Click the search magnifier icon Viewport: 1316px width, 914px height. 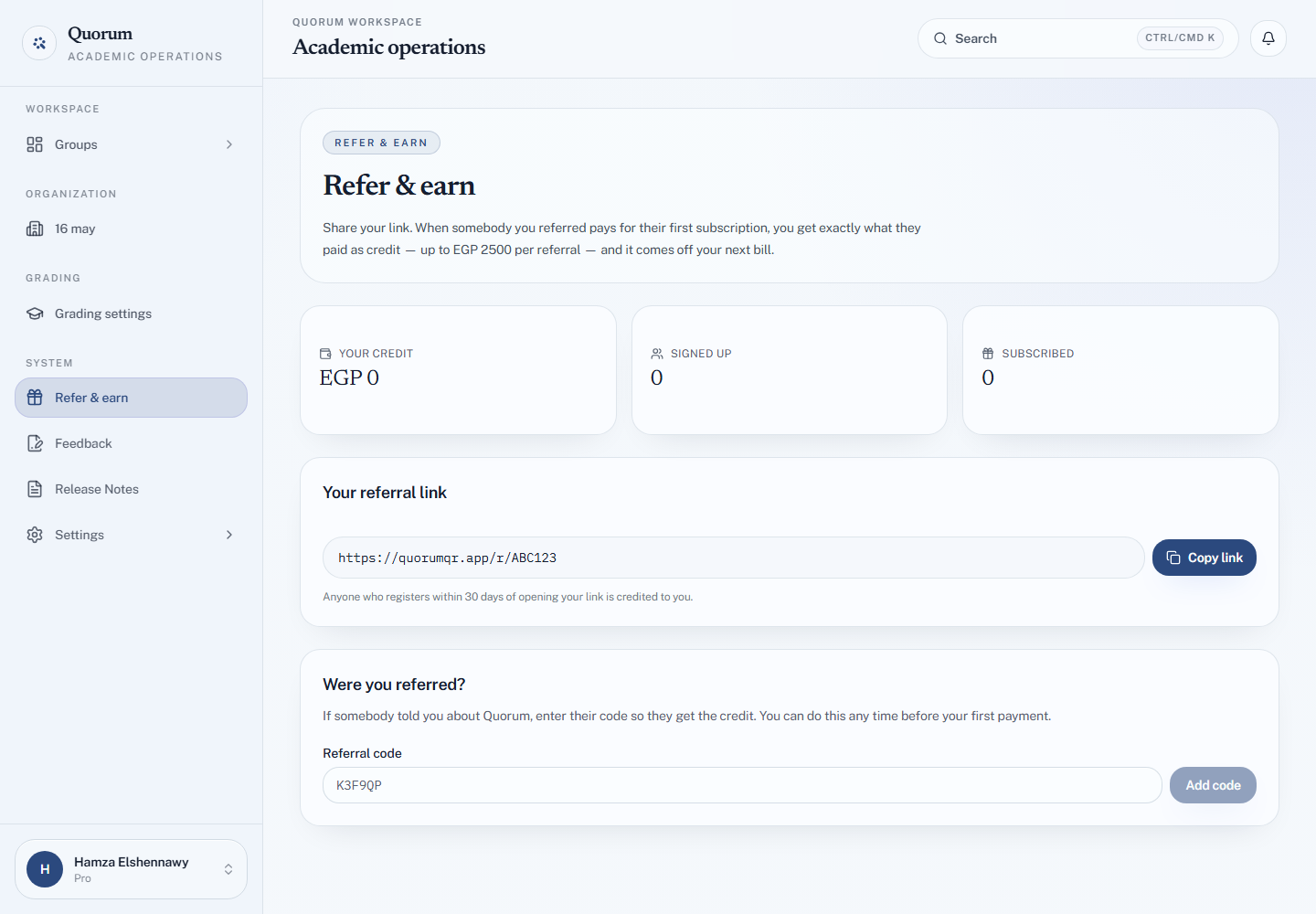tap(940, 38)
